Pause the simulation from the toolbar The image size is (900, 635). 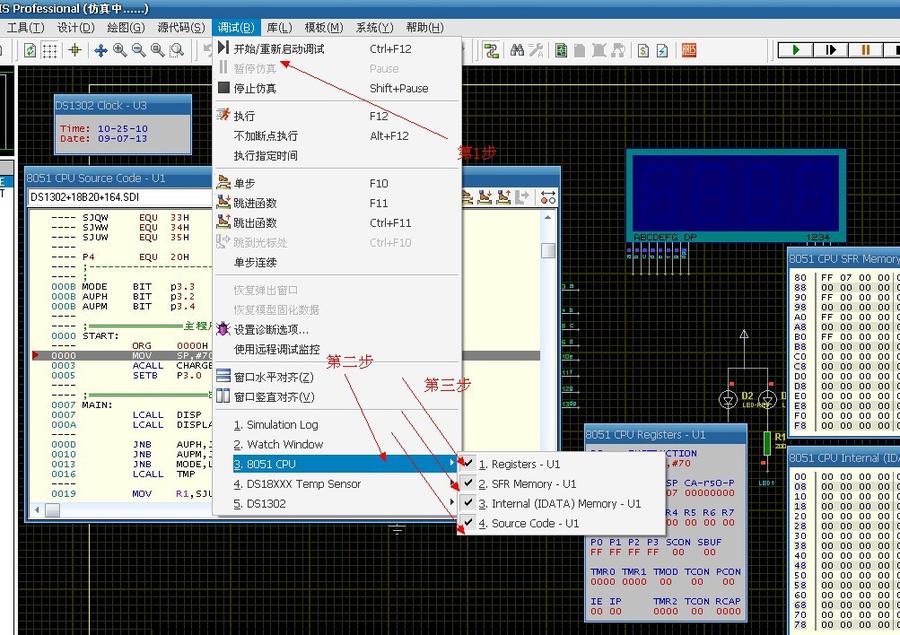pyautogui.click(x=865, y=50)
